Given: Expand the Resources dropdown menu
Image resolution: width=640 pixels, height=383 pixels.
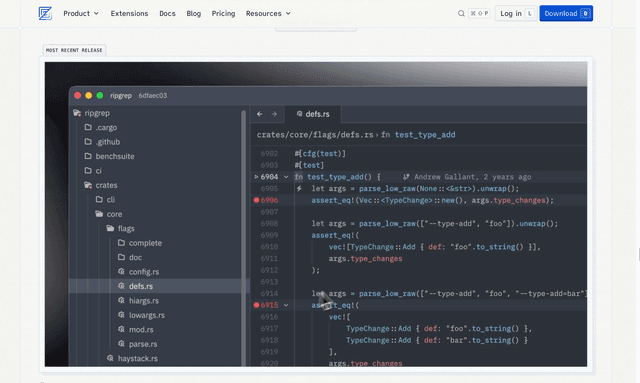Looking at the screenshot, I should coord(268,13).
